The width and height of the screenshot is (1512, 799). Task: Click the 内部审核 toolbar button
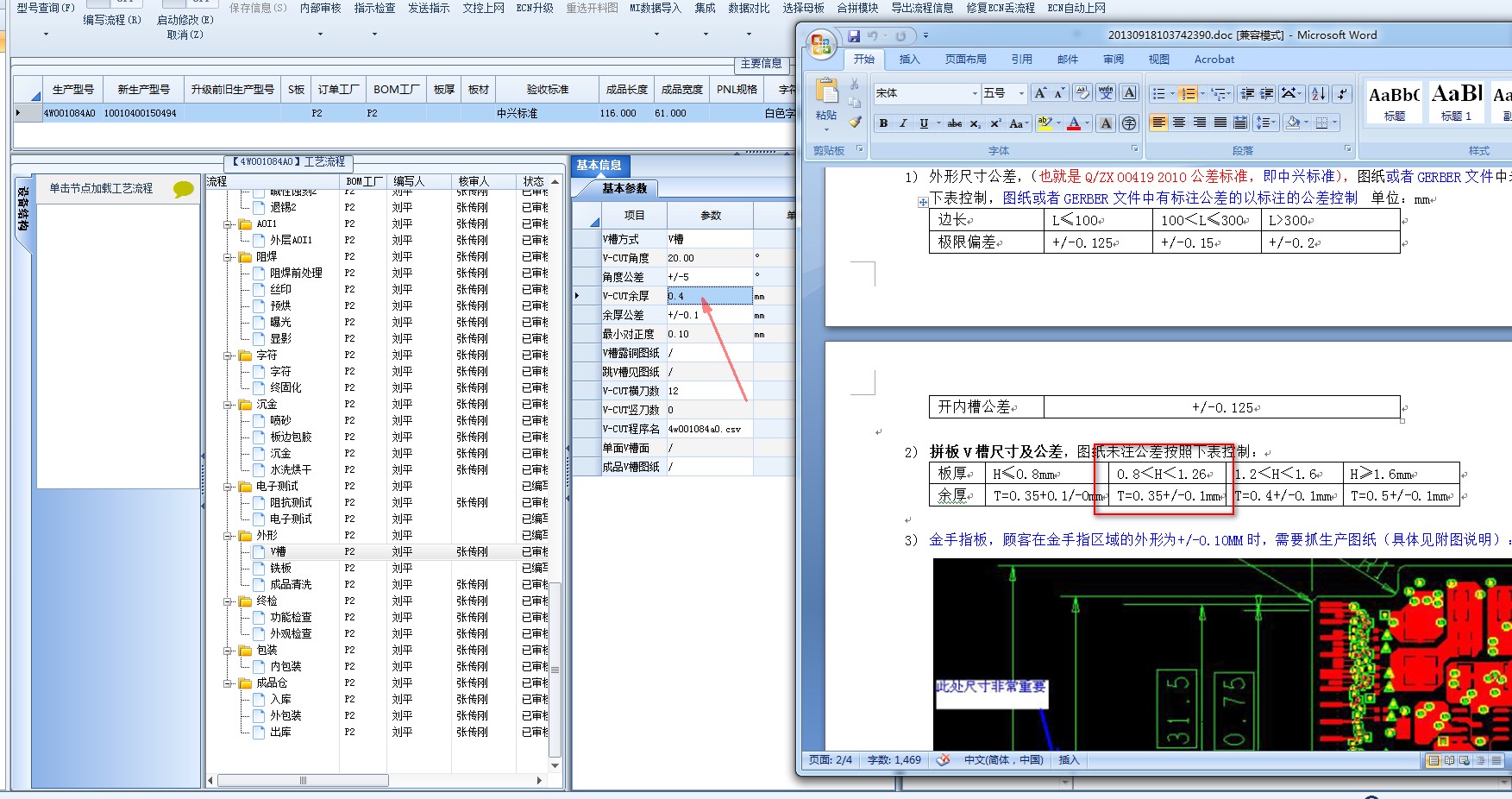(320, 8)
